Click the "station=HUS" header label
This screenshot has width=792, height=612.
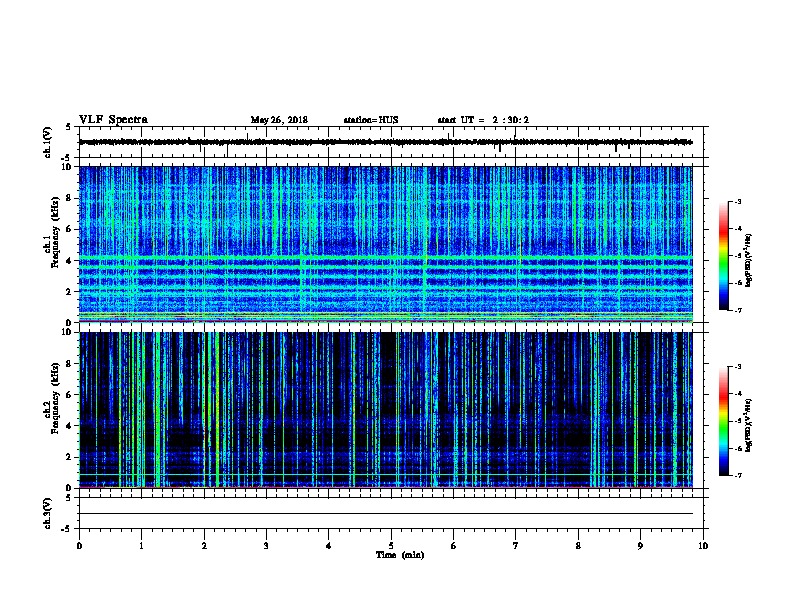(x=371, y=120)
